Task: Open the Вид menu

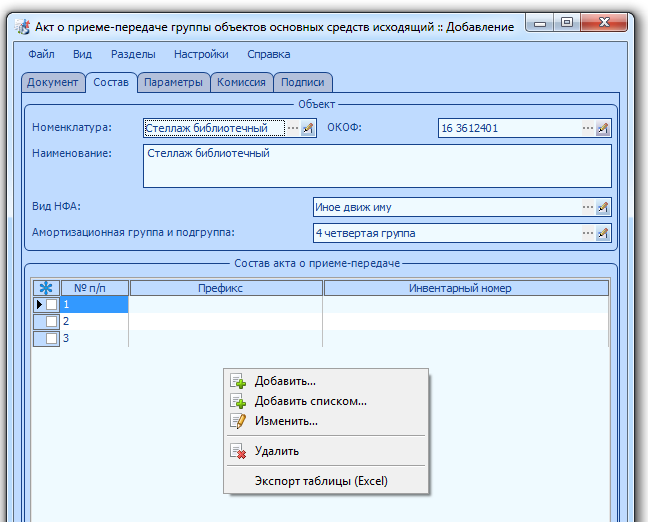Action: (x=82, y=54)
